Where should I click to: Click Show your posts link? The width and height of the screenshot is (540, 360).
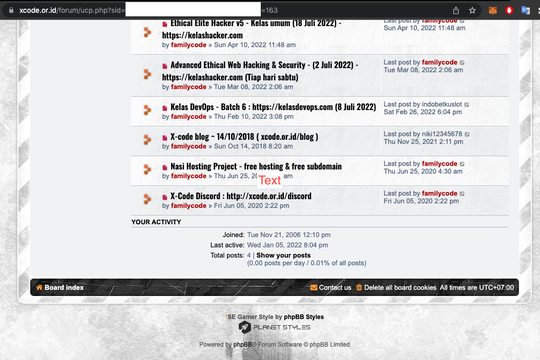(x=283, y=255)
